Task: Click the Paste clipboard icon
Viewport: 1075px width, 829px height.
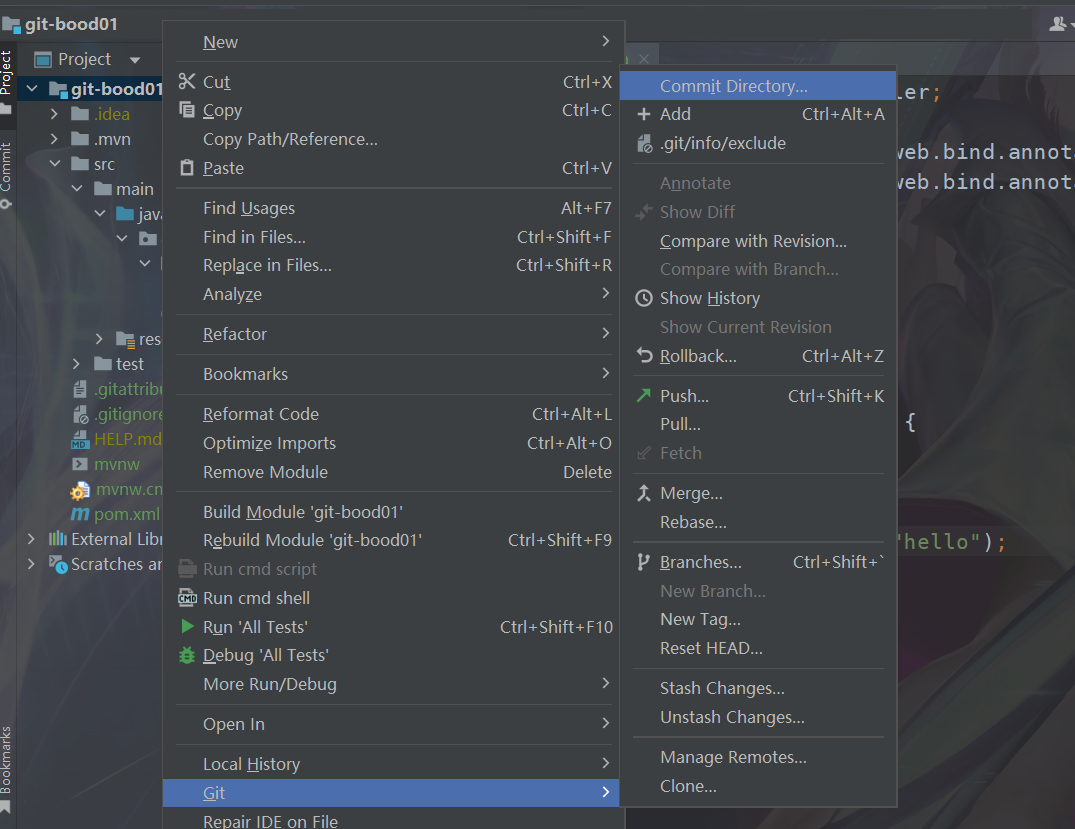Action: (x=186, y=168)
